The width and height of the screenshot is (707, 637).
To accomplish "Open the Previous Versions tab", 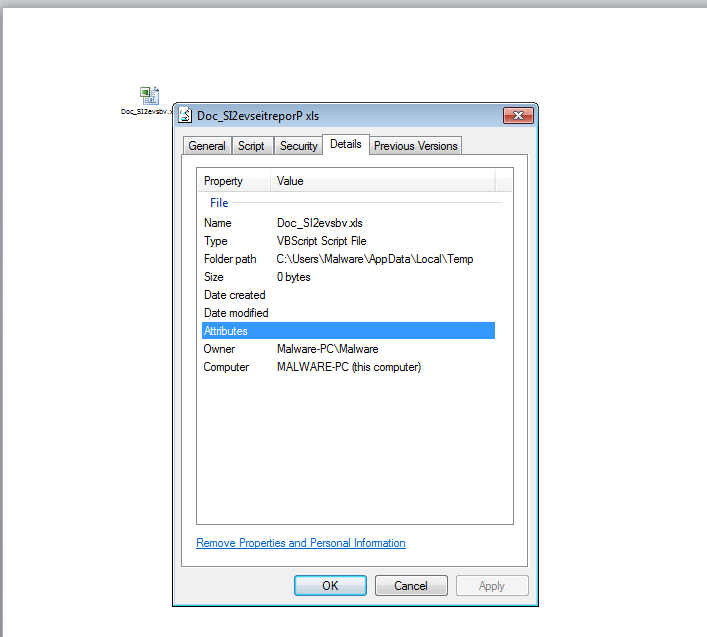I will coord(415,146).
